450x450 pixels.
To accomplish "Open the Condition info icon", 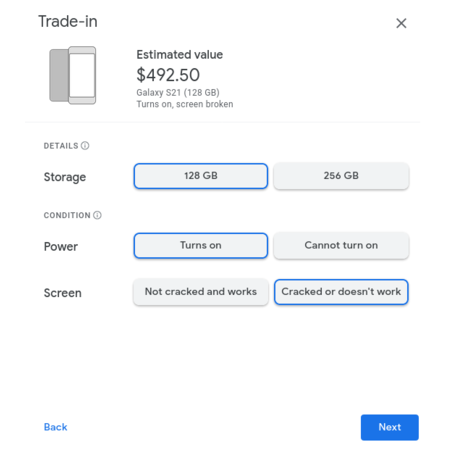I will [x=97, y=215].
